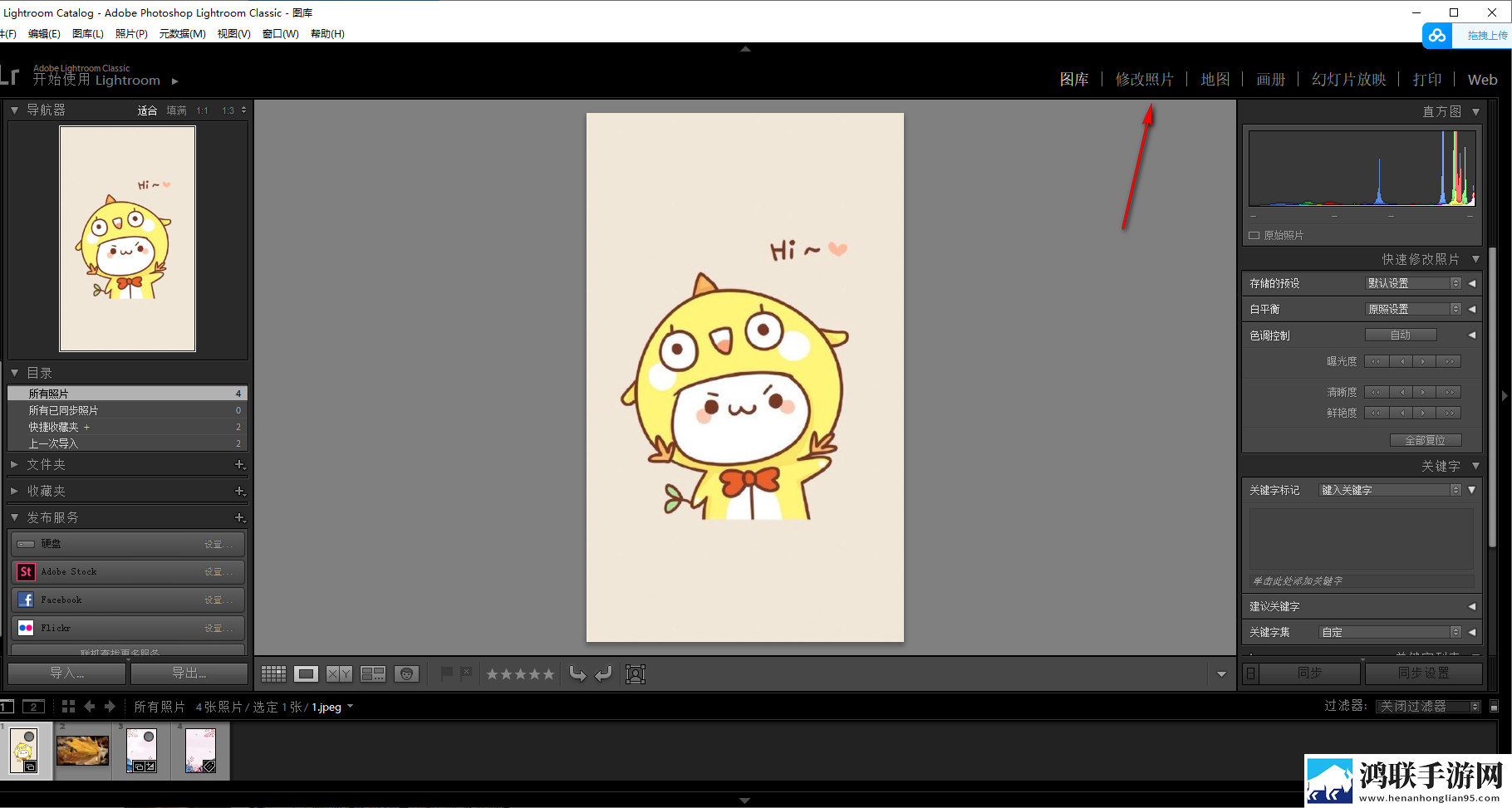Select the 适合 zoom option in navigator
This screenshot has height=808, width=1512.
pos(147,110)
